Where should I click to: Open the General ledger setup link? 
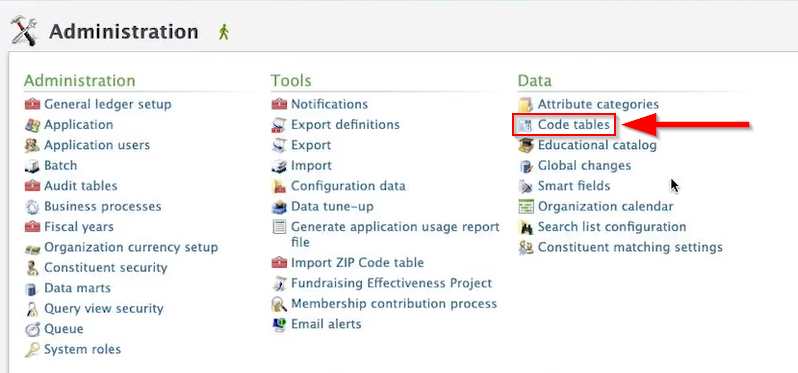(107, 104)
